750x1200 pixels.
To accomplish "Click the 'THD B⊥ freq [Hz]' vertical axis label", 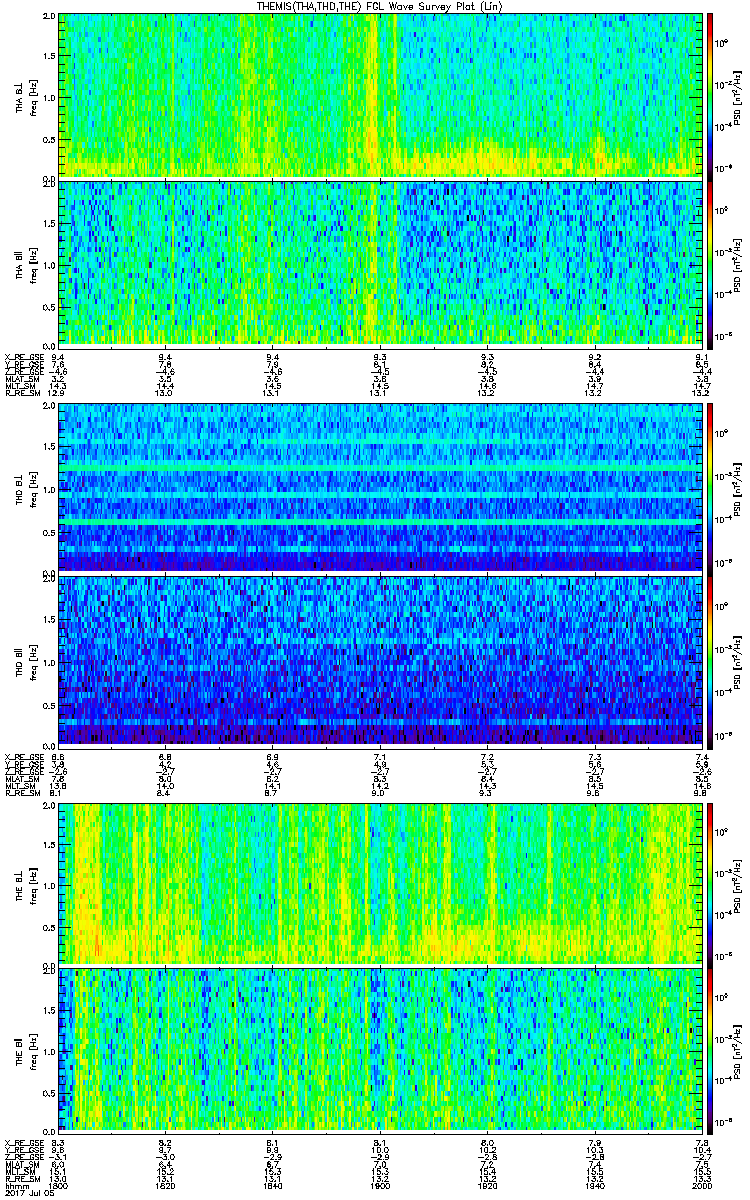I will pyautogui.click(x=25, y=488).
